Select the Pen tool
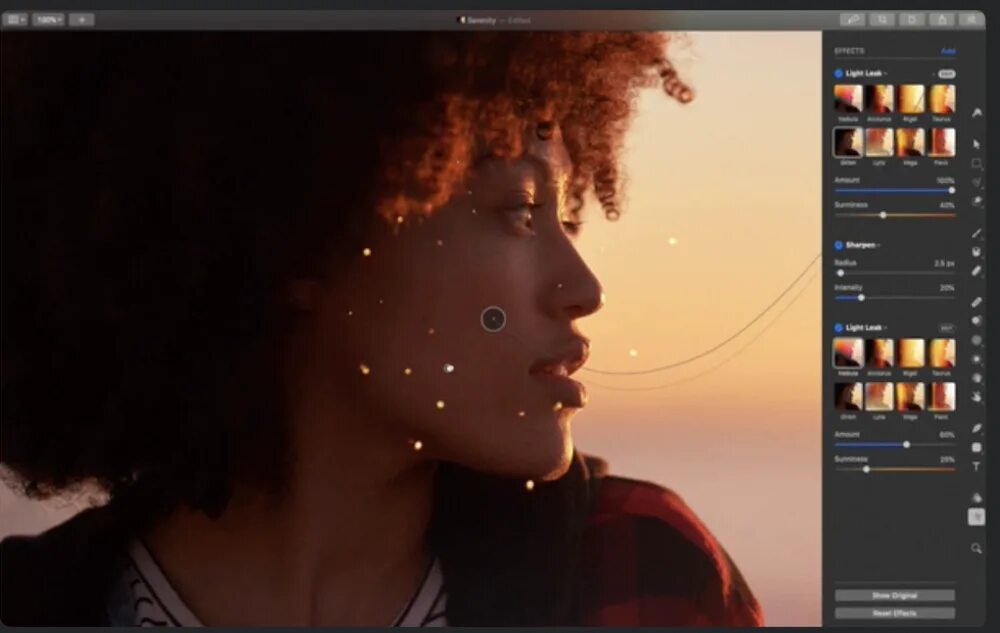 tap(976, 428)
